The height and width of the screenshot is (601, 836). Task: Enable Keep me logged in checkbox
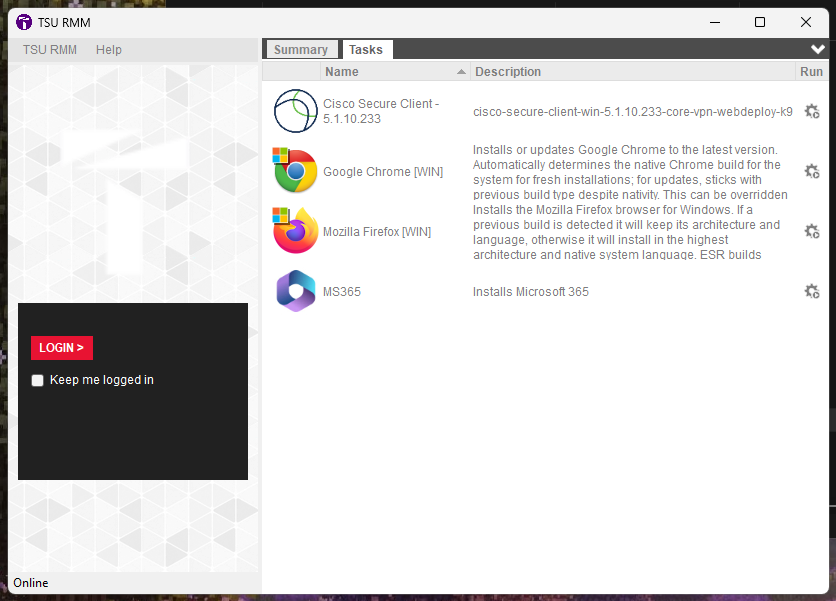(x=38, y=380)
